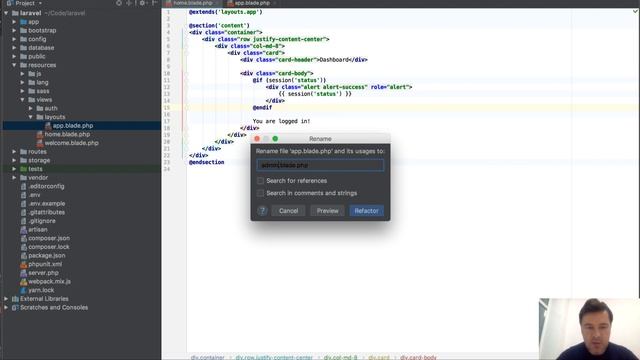Click the green tests folder icon
This screenshot has height=360, width=640.
click(24, 169)
